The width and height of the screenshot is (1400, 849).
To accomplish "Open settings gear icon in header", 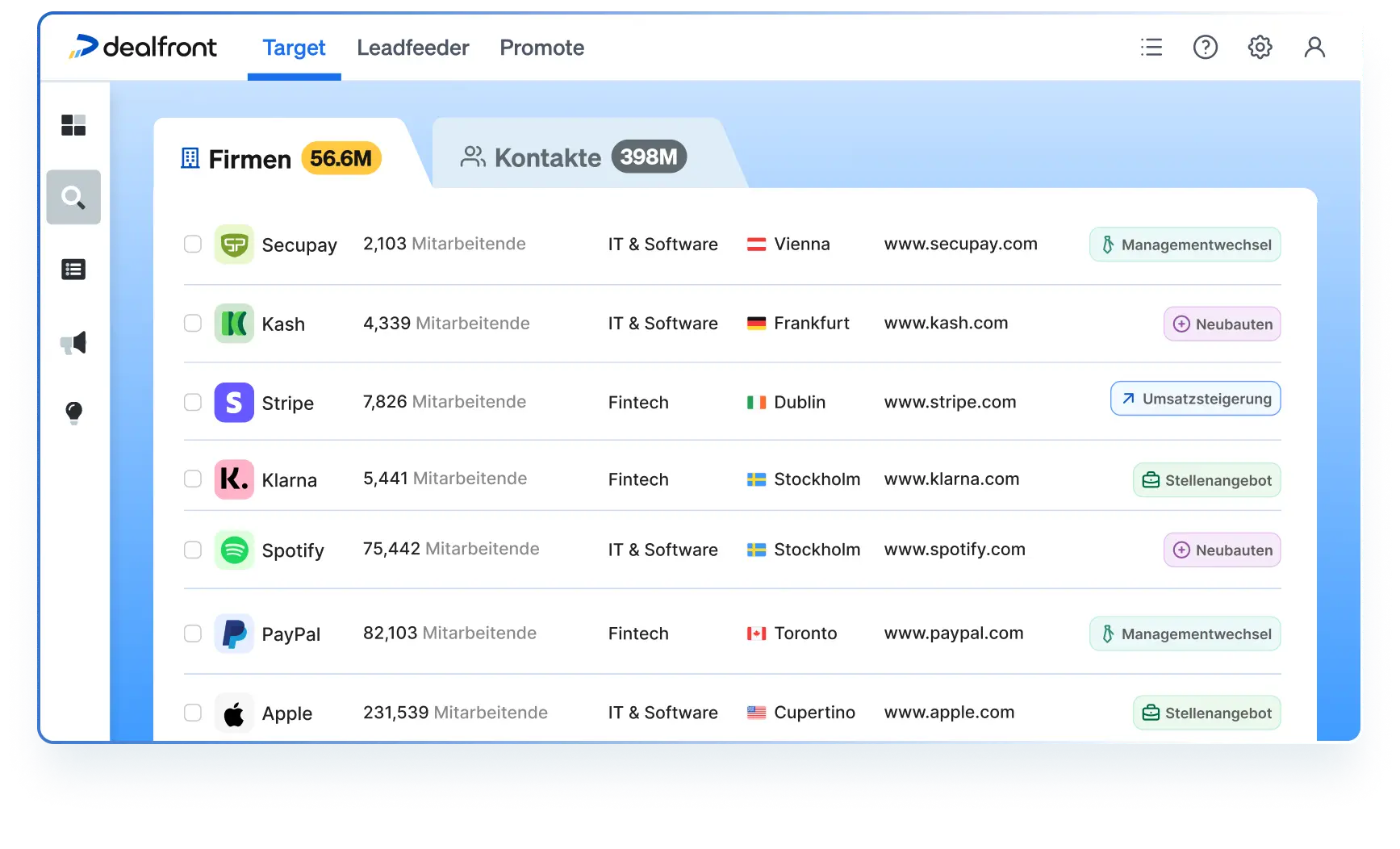I will click(x=1260, y=48).
